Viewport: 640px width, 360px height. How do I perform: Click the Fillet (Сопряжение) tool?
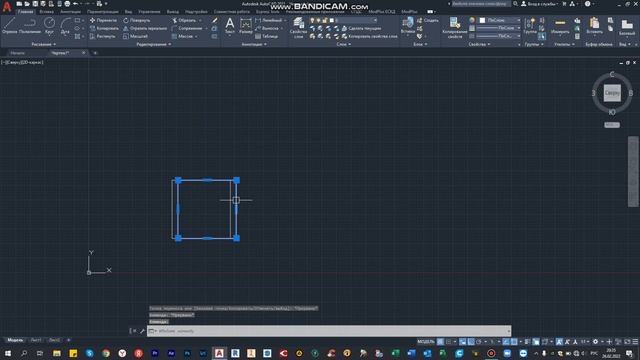[187, 28]
